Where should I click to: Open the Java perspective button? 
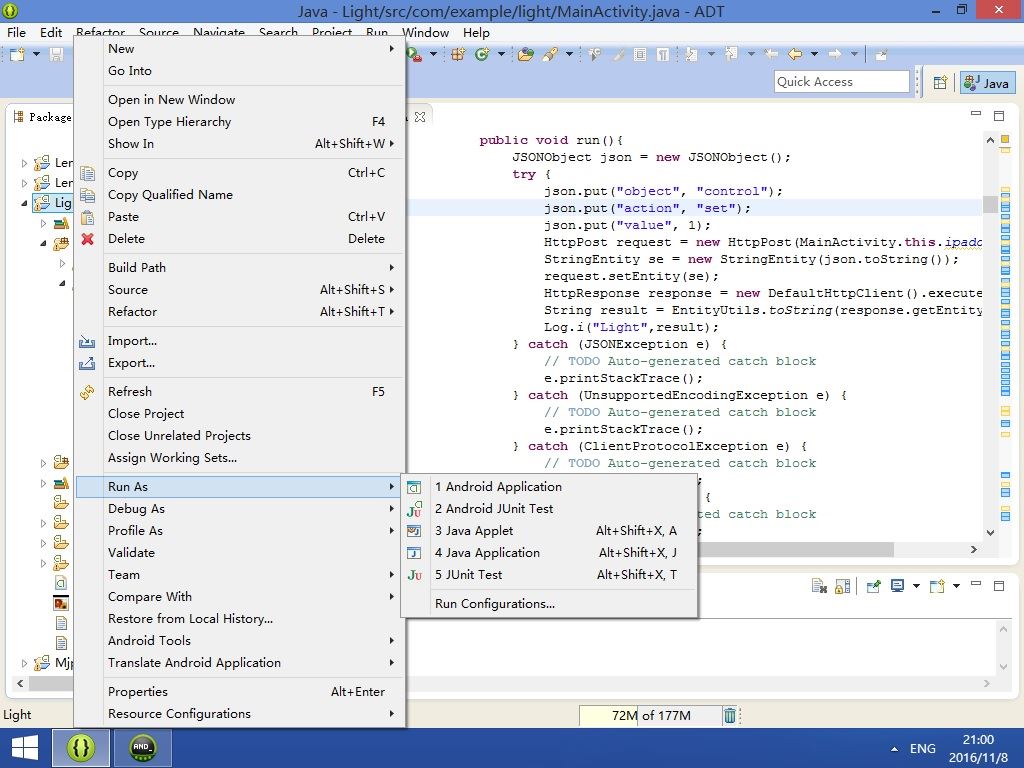coord(988,83)
